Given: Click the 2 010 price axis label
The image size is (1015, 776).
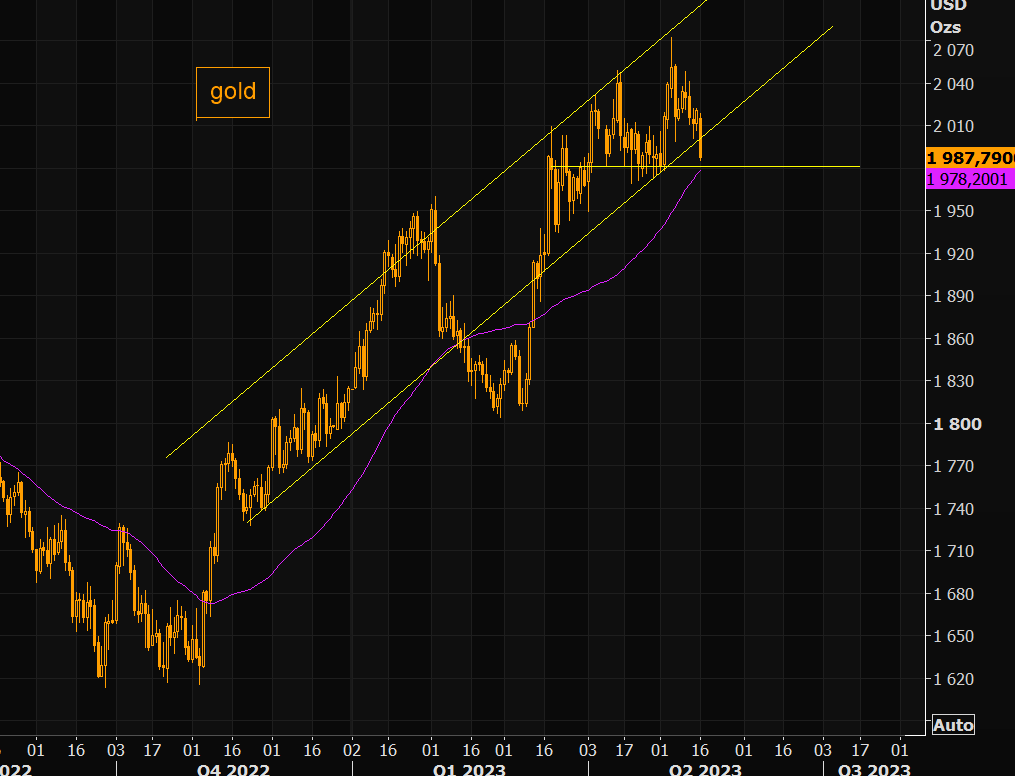Looking at the screenshot, I should pyautogui.click(x=953, y=126).
